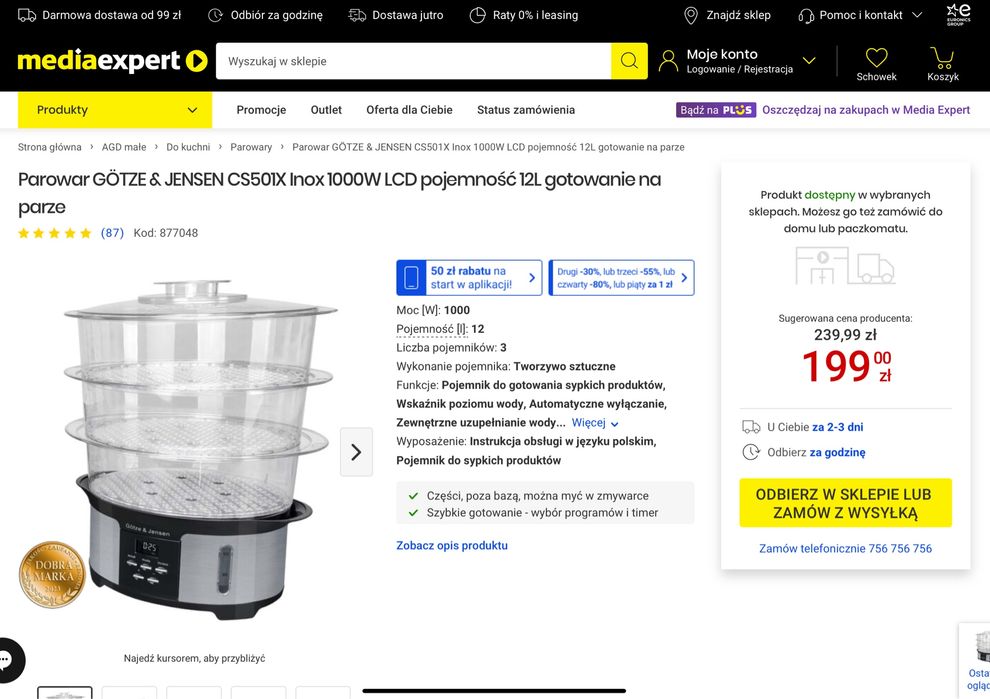Select the first product thumbnail

tap(65, 692)
